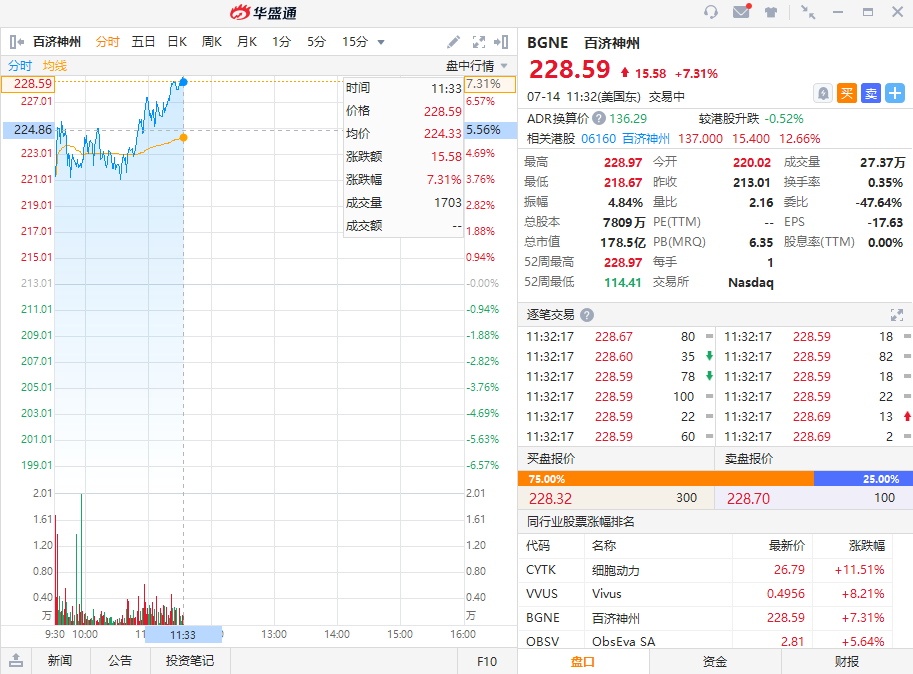Select the 财报 financial reports tab
This screenshot has width=913, height=674.
coord(847,662)
